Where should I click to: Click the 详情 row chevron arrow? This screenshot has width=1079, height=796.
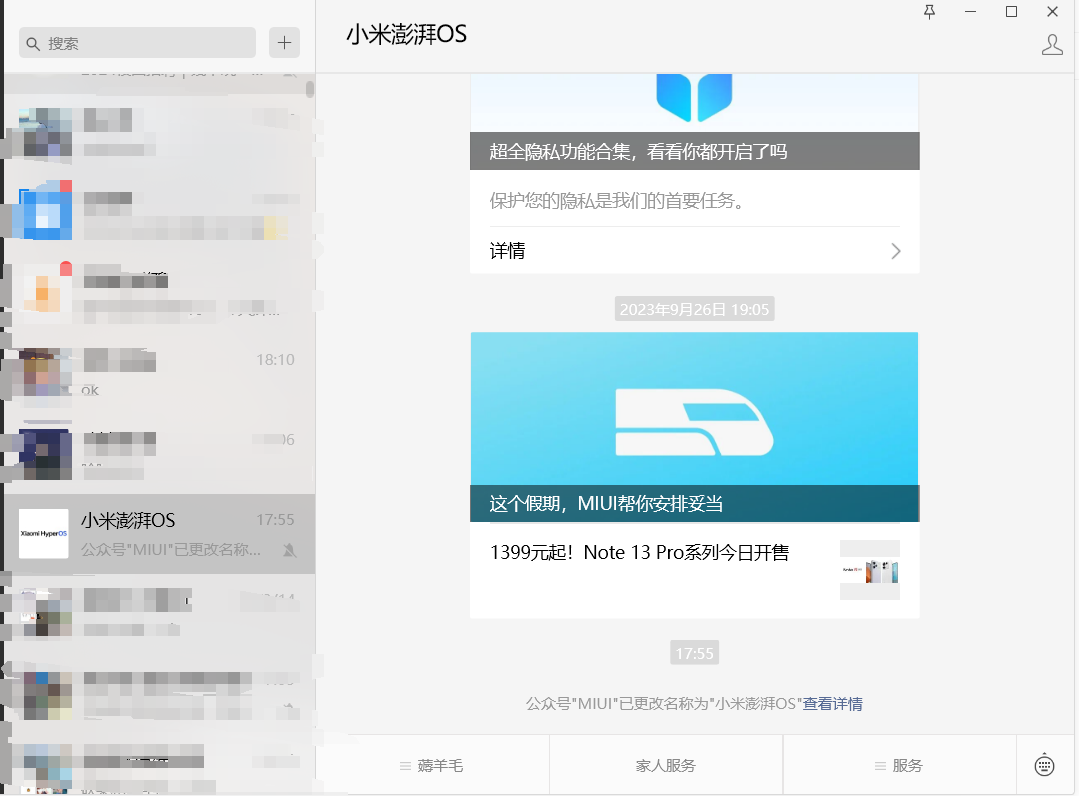tap(895, 251)
